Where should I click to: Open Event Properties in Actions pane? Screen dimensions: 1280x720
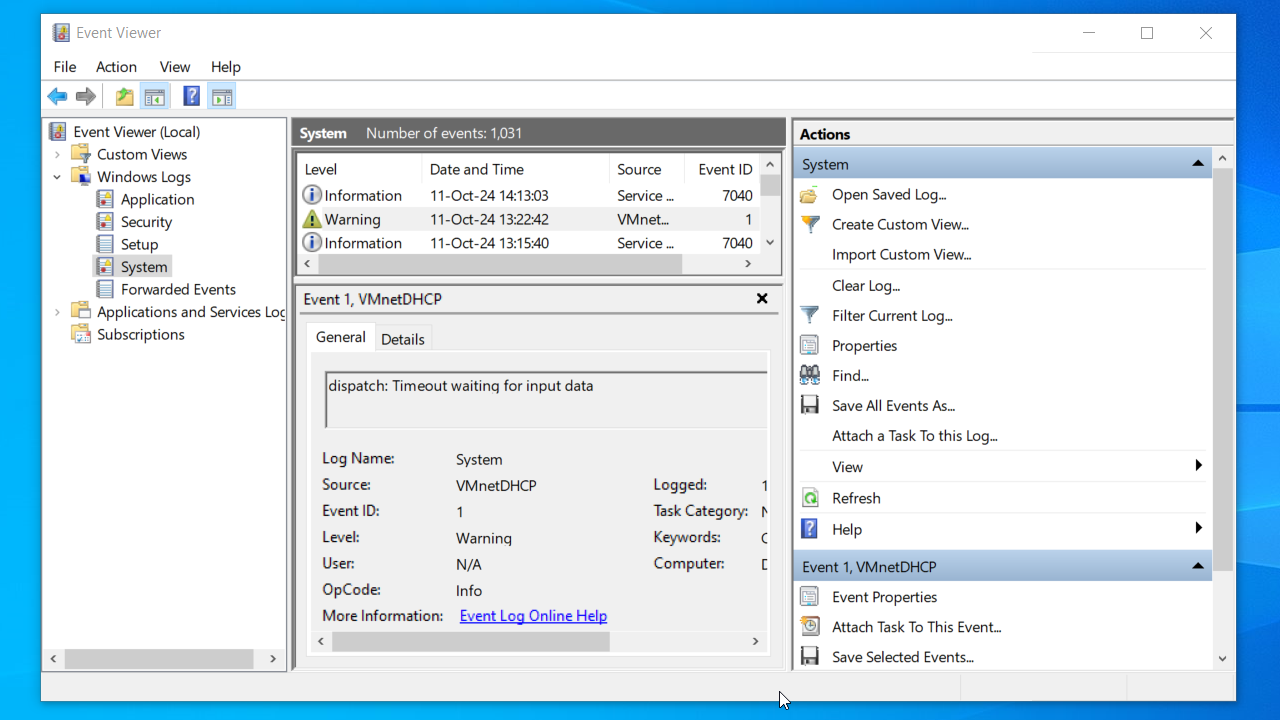884,597
